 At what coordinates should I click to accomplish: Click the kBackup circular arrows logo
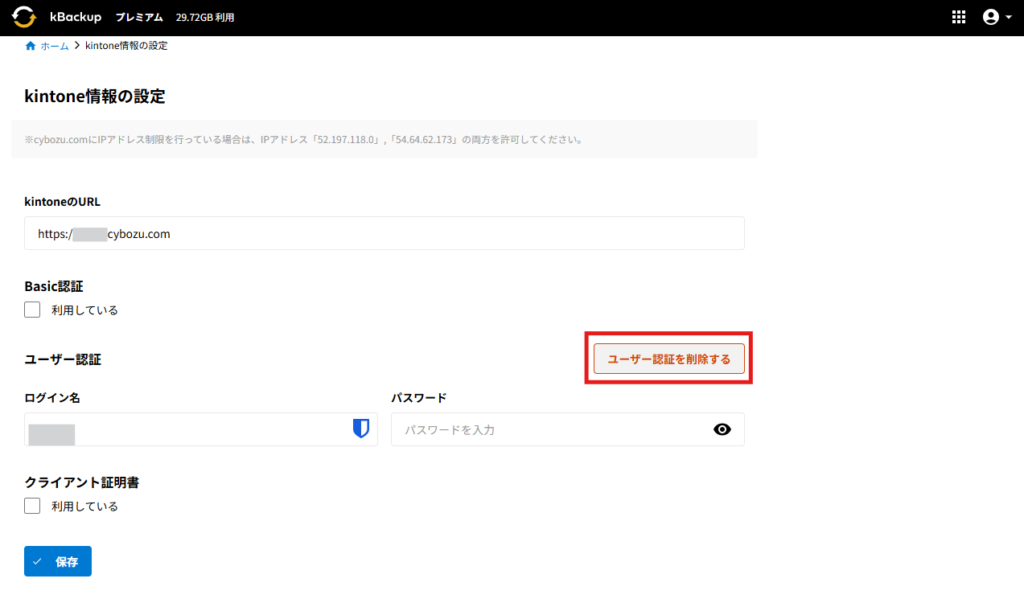(x=24, y=17)
